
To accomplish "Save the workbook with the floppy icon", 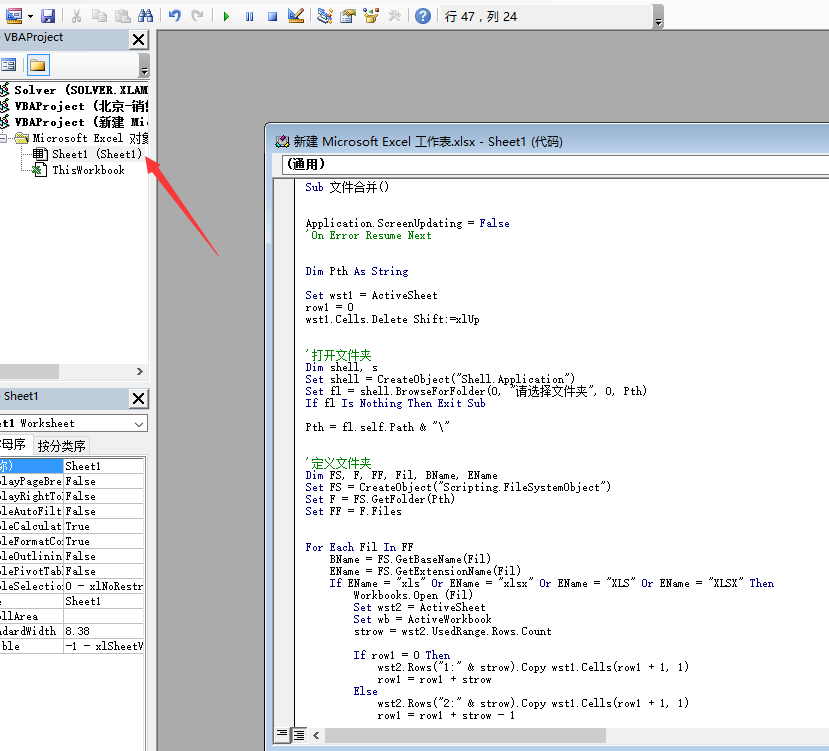I will point(48,16).
